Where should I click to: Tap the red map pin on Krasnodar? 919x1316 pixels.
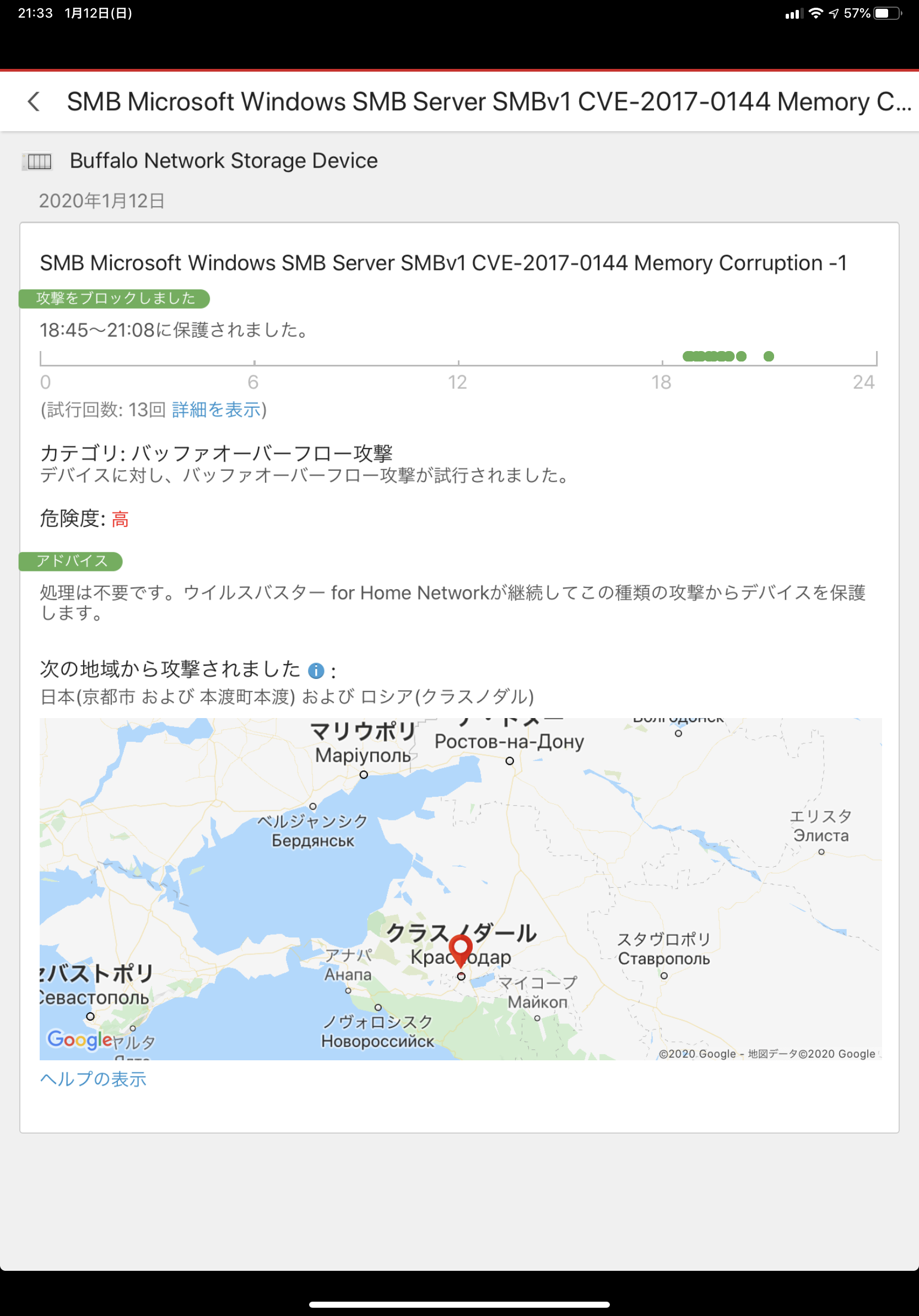pyautogui.click(x=460, y=951)
